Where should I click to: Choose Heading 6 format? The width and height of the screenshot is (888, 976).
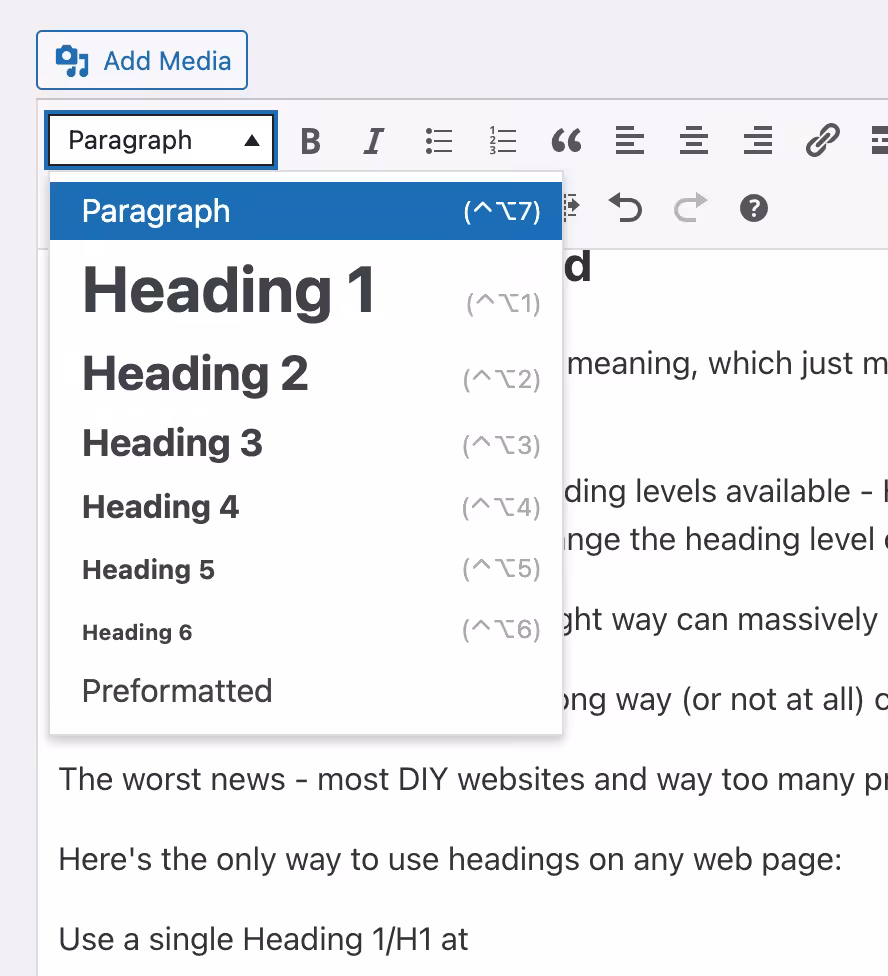click(x=306, y=632)
